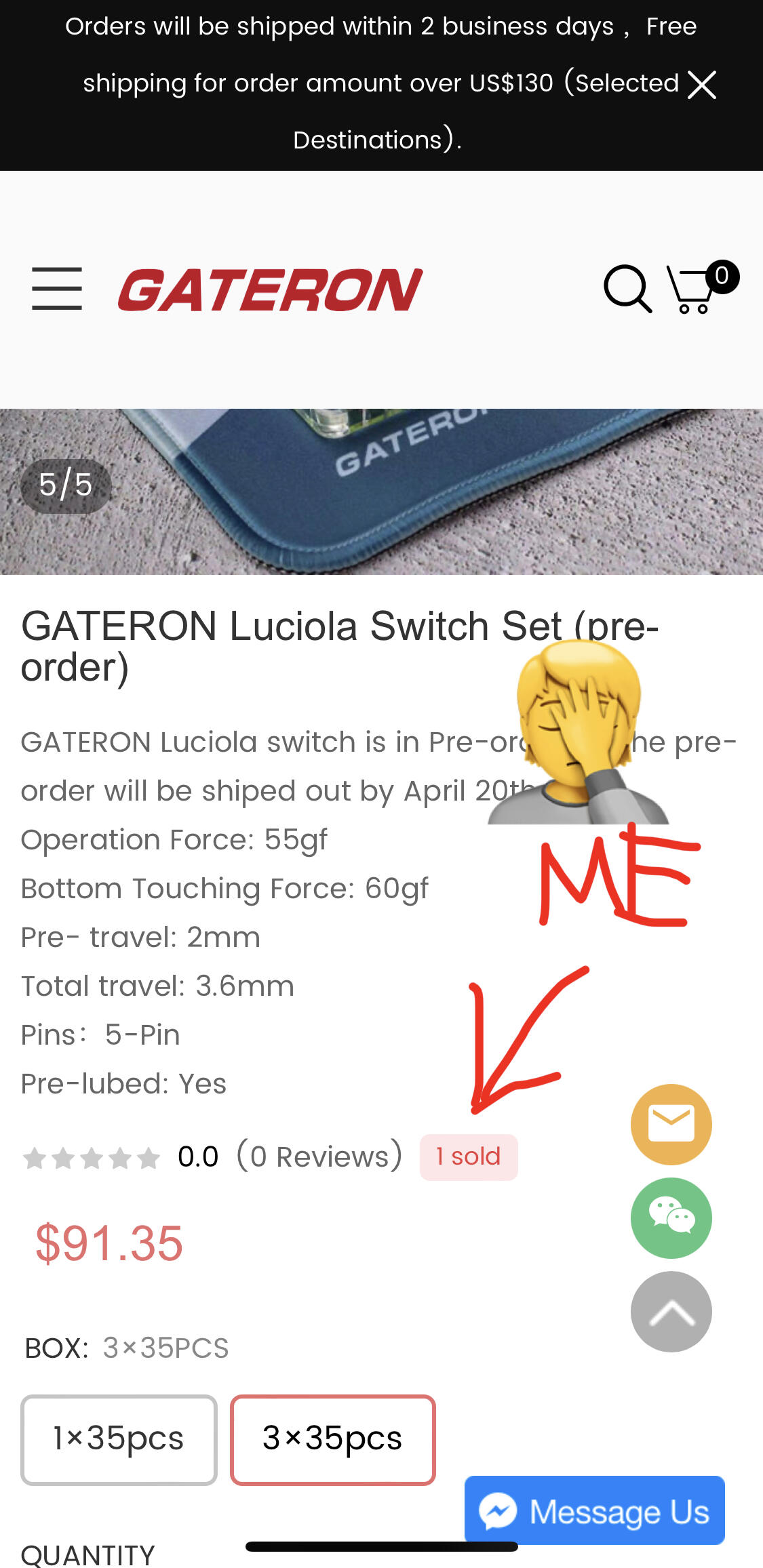Tap the $91.35 price text
Screen dimensions: 763x1568
[109, 1243]
